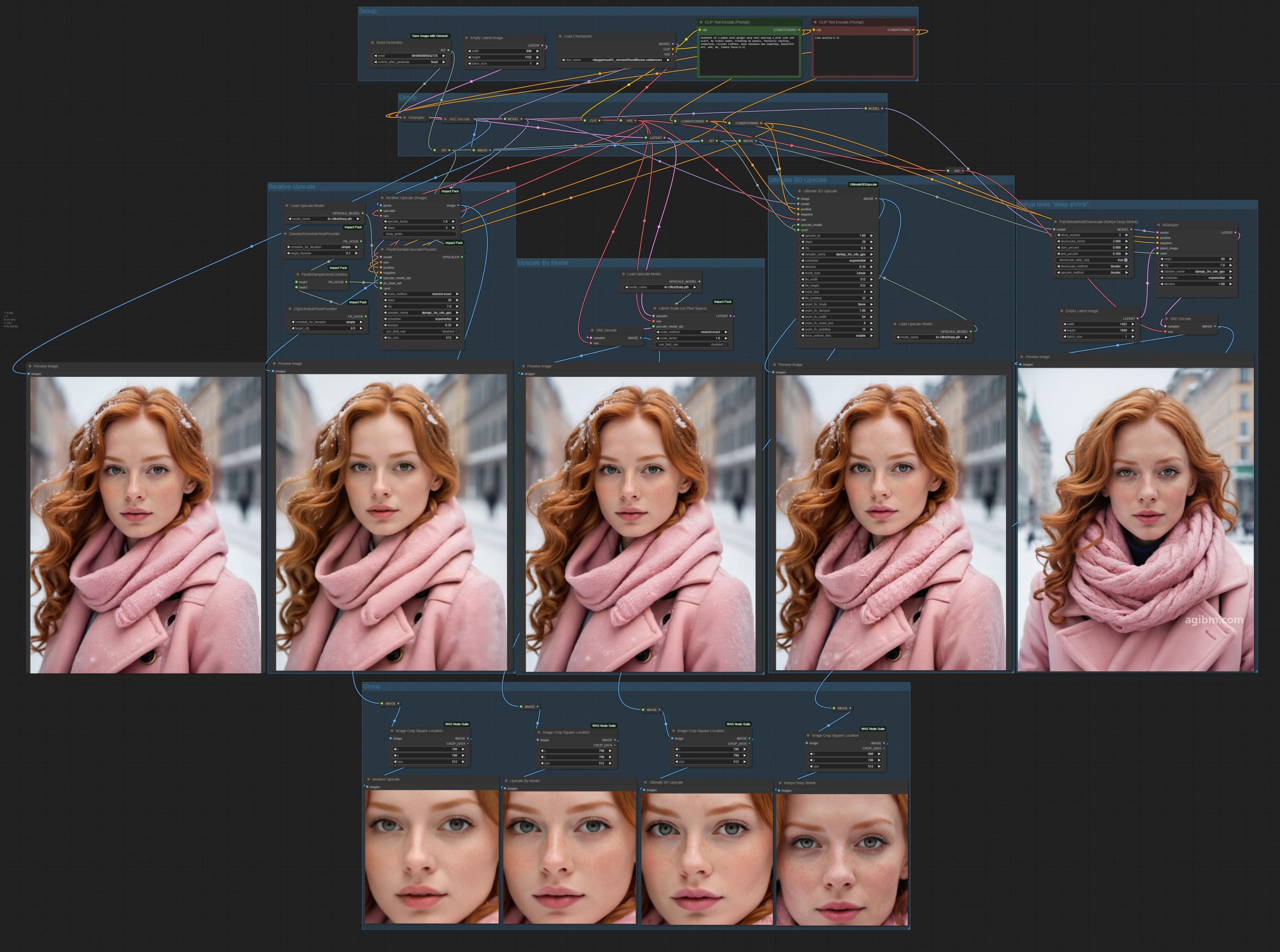Collapse the Iterative Upscale (Image) node dot

click(382, 198)
